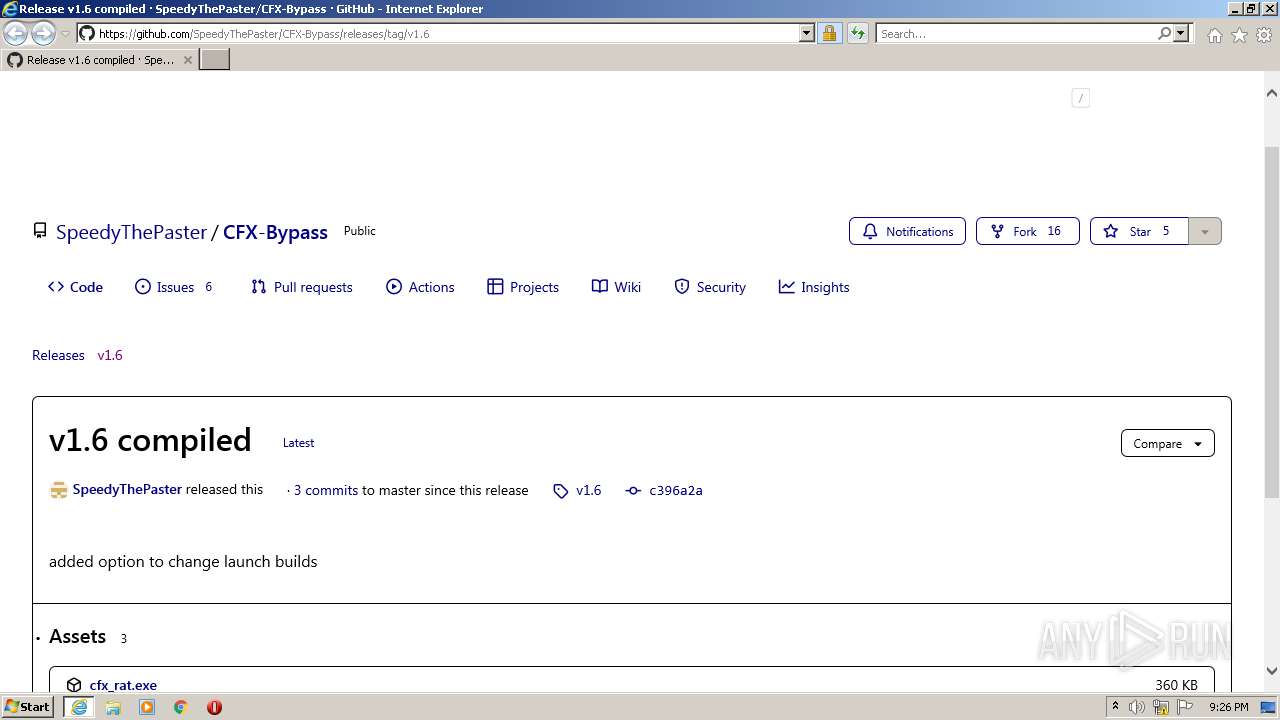Open the Issues tab
The image size is (1280, 720).
coord(174,287)
